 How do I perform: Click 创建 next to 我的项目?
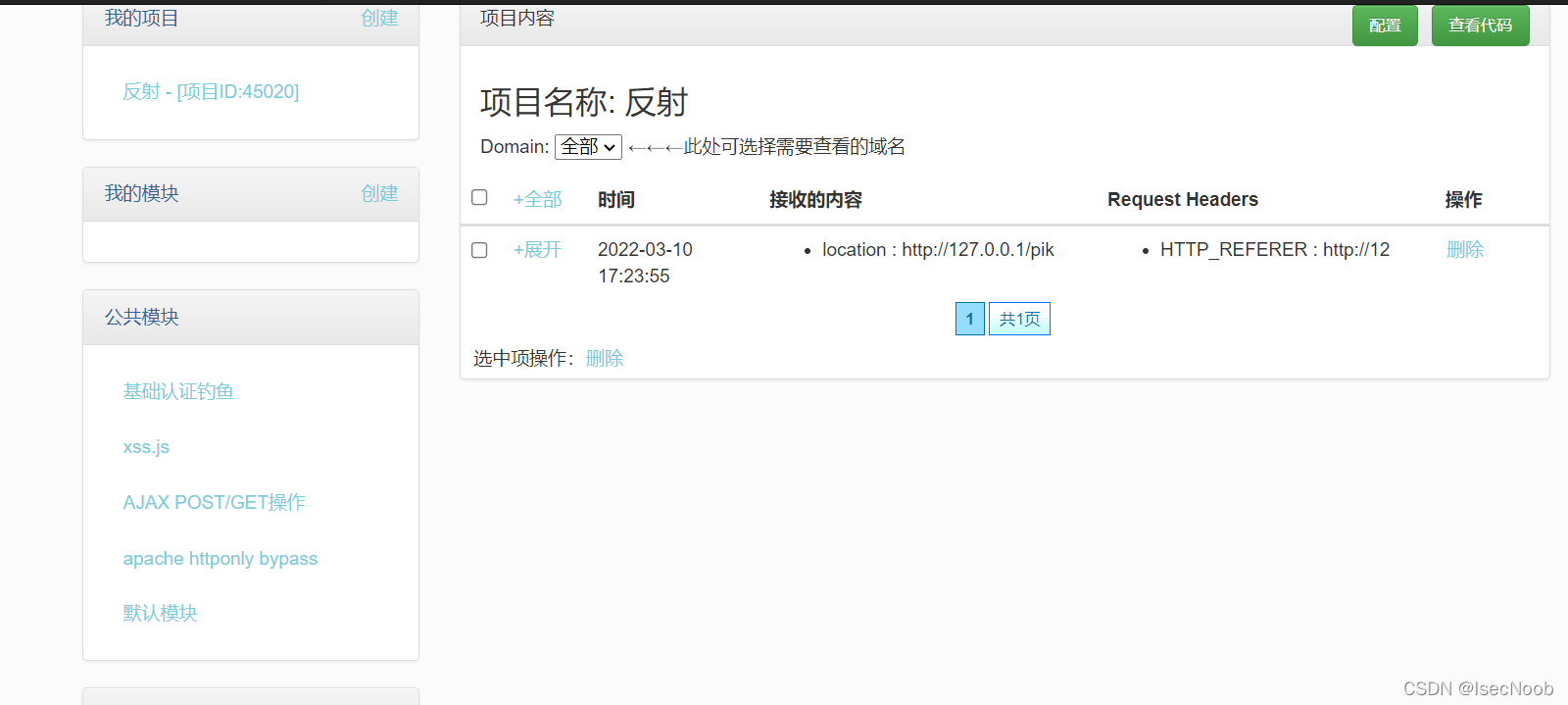[x=379, y=18]
